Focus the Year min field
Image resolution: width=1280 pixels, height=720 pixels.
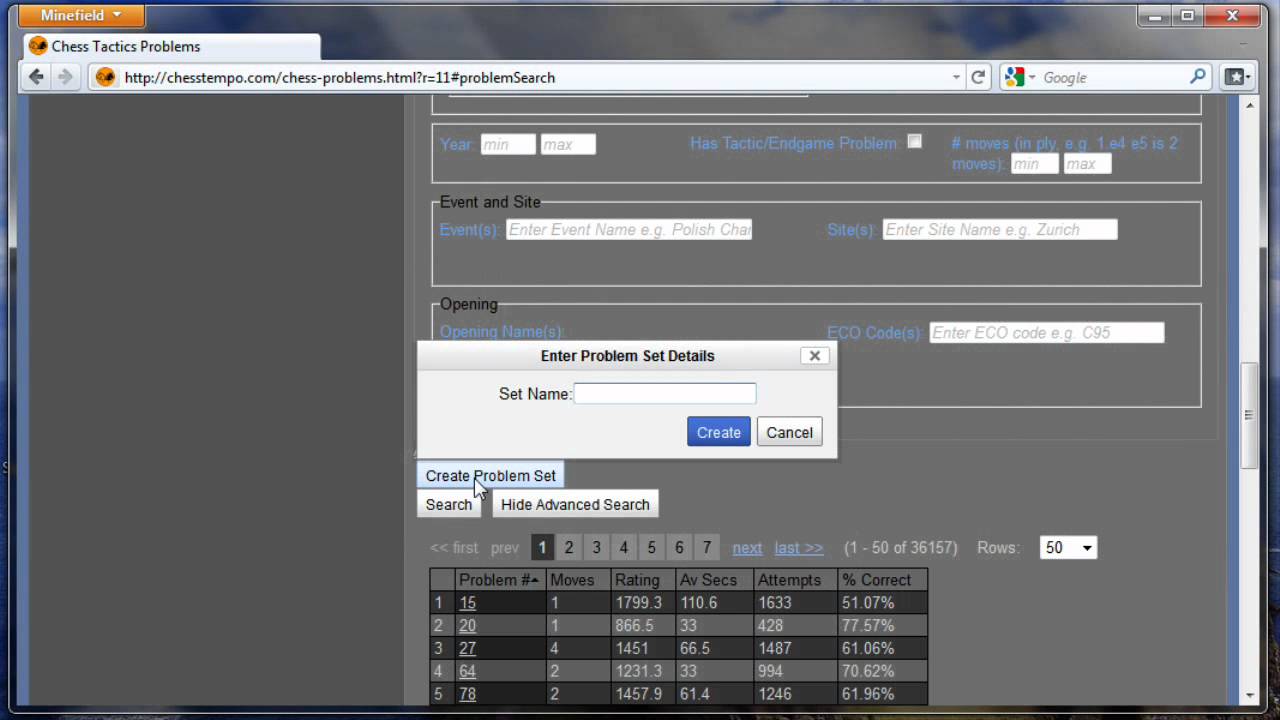click(x=508, y=144)
